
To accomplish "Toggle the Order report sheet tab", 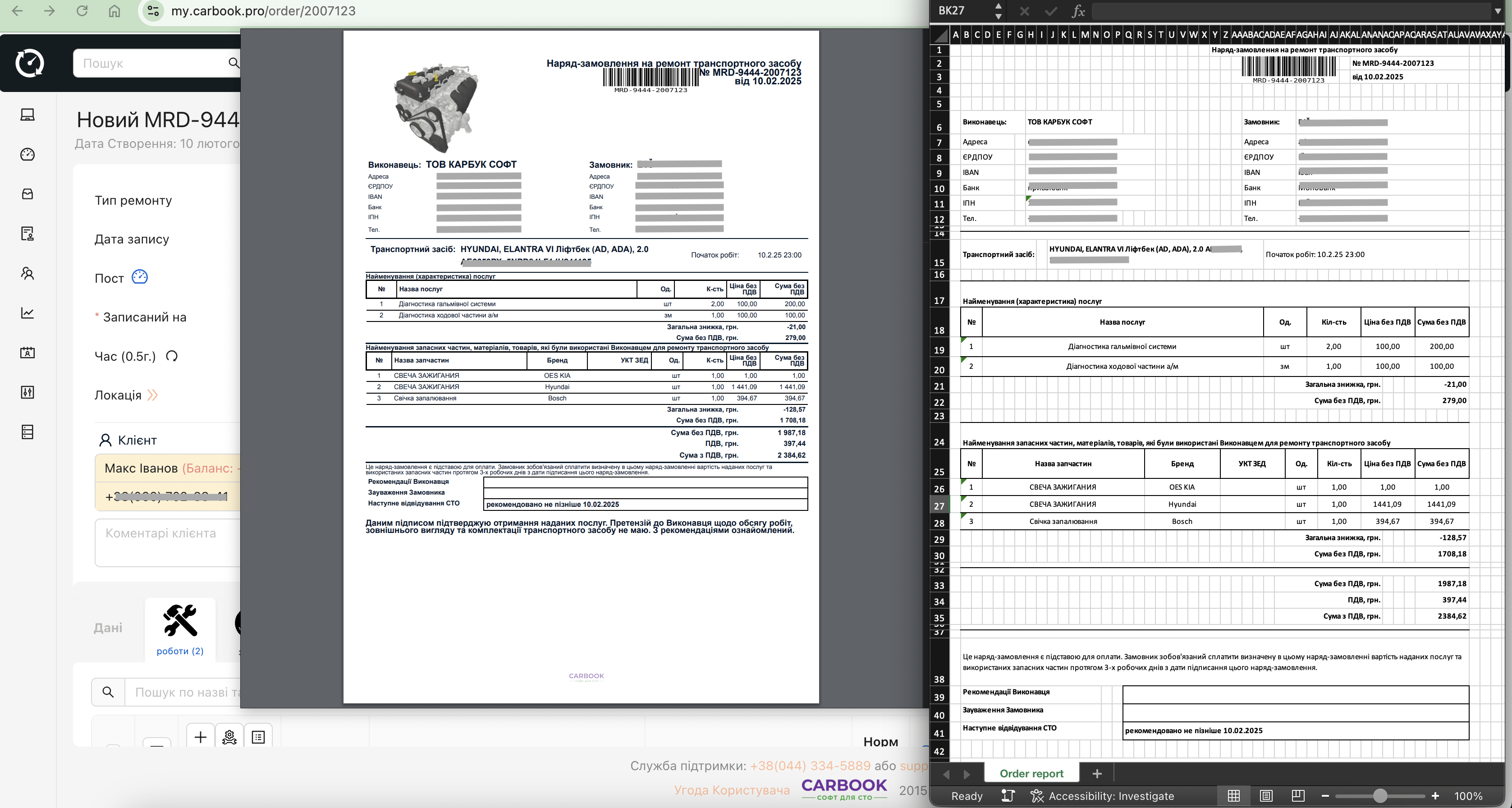I will [1032, 773].
